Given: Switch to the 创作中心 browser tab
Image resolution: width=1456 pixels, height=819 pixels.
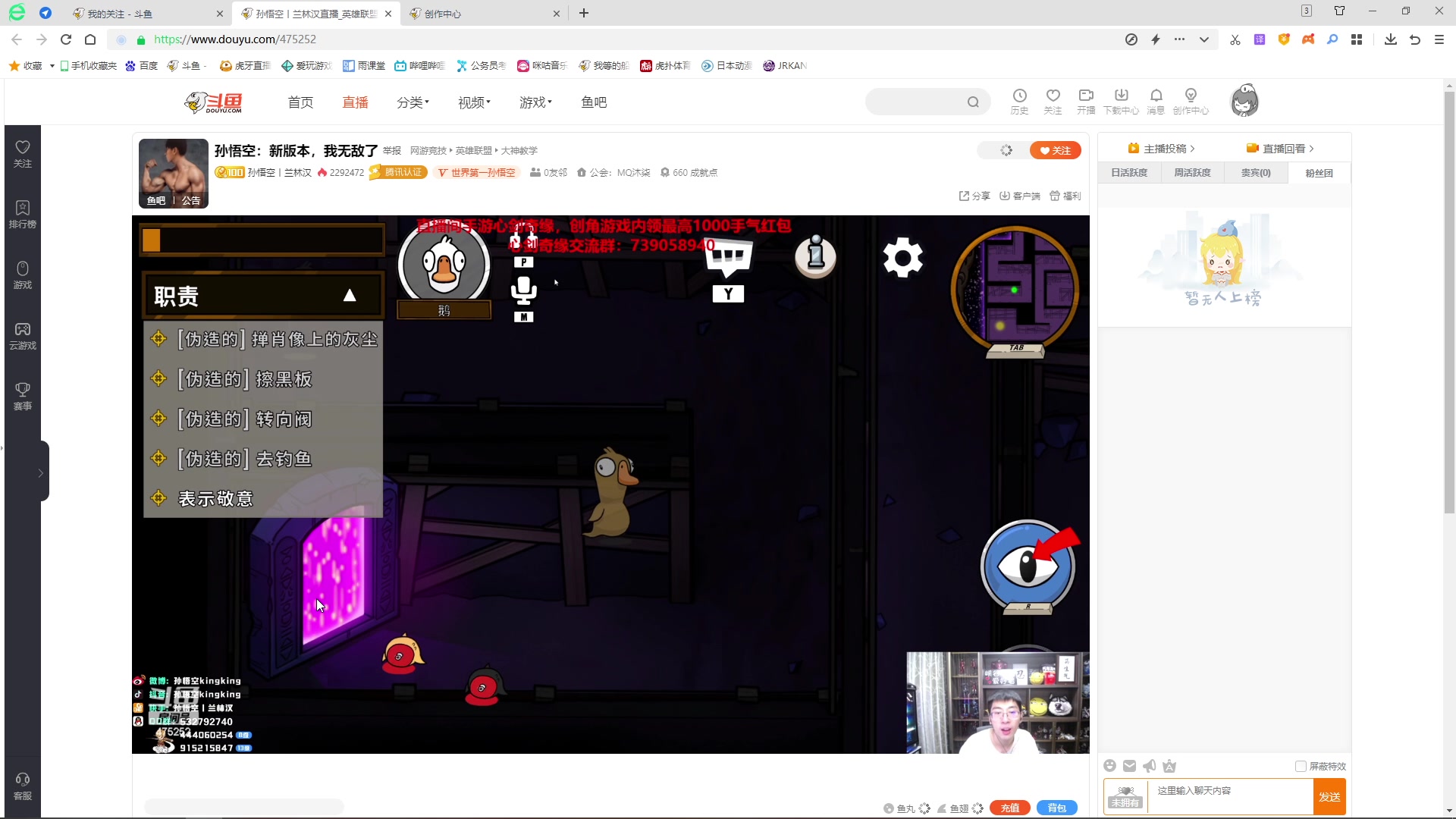Looking at the screenshot, I should click(x=485, y=14).
